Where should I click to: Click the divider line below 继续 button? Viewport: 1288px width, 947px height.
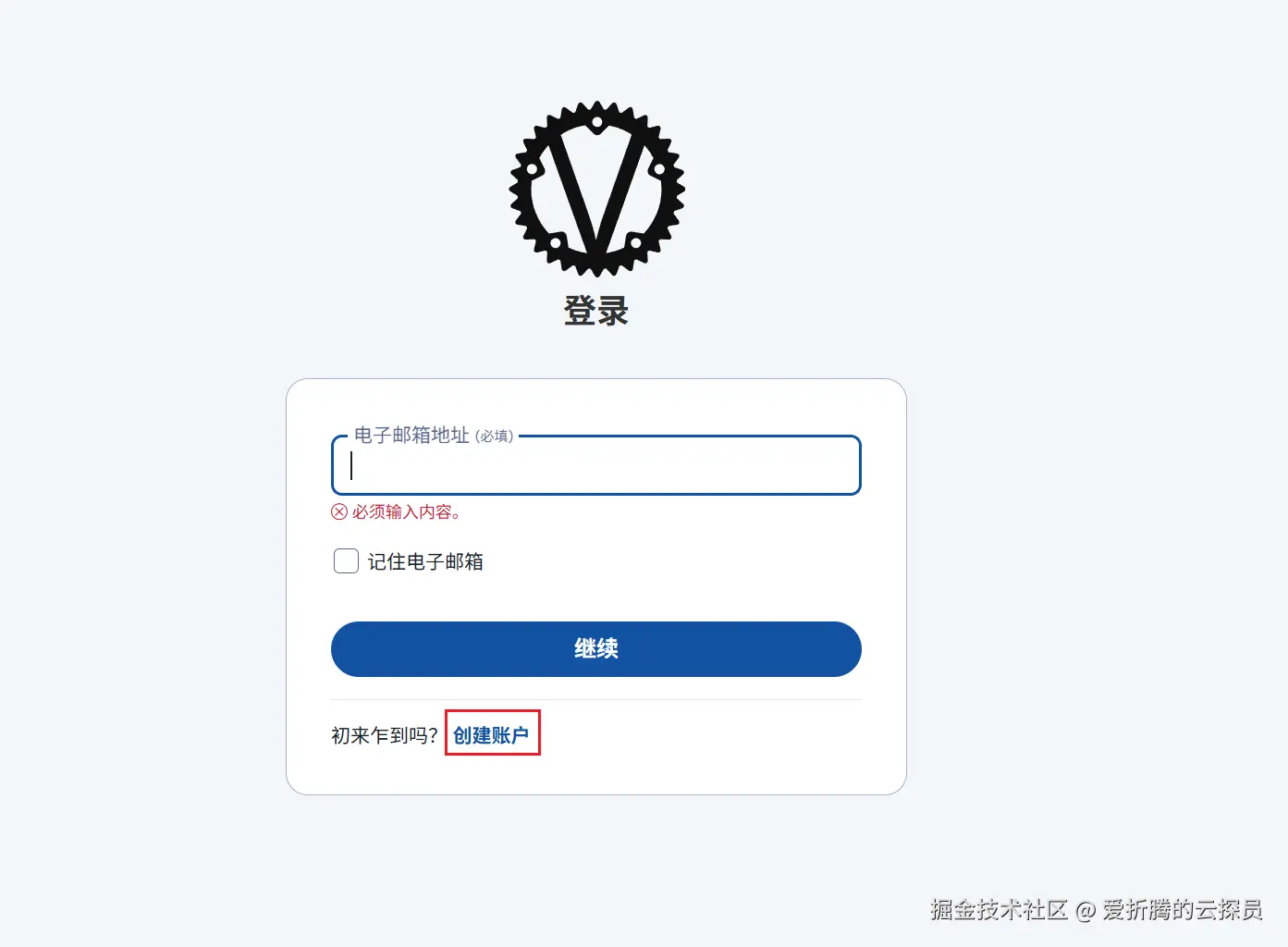click(x=596, y=700)
